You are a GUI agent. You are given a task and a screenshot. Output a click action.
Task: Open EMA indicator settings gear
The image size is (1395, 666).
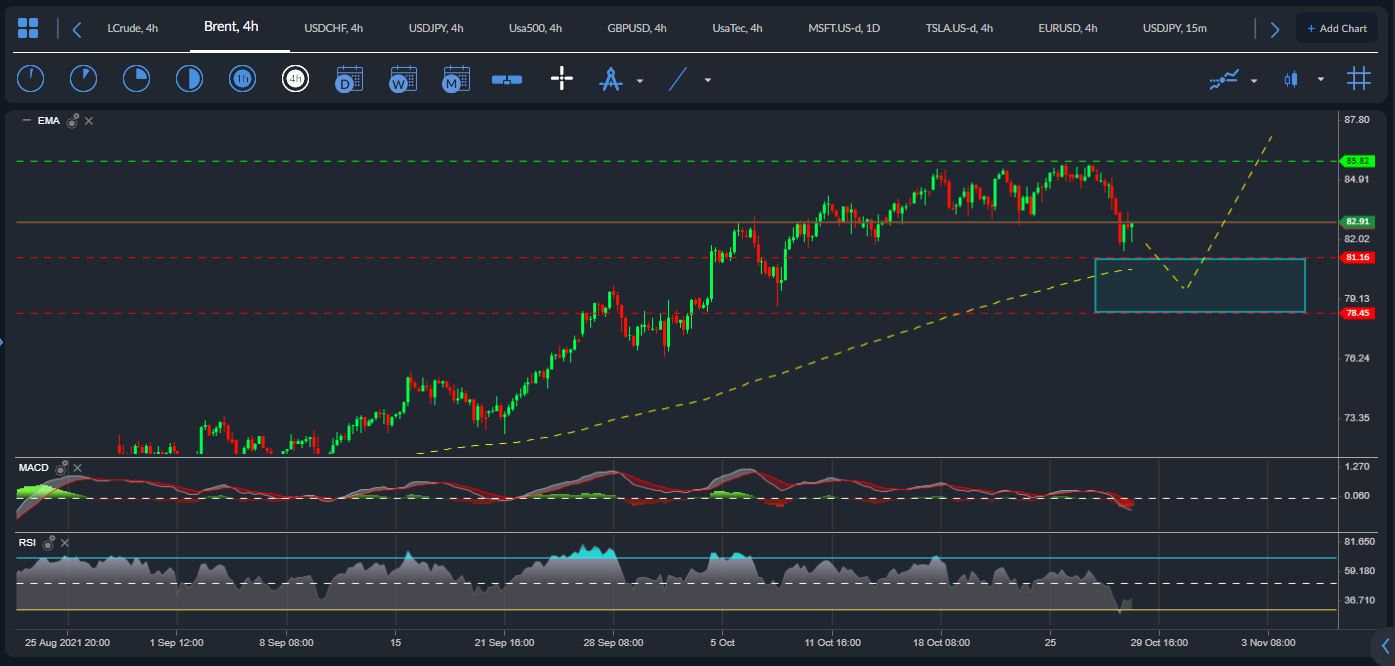click(x=73, y=121)
